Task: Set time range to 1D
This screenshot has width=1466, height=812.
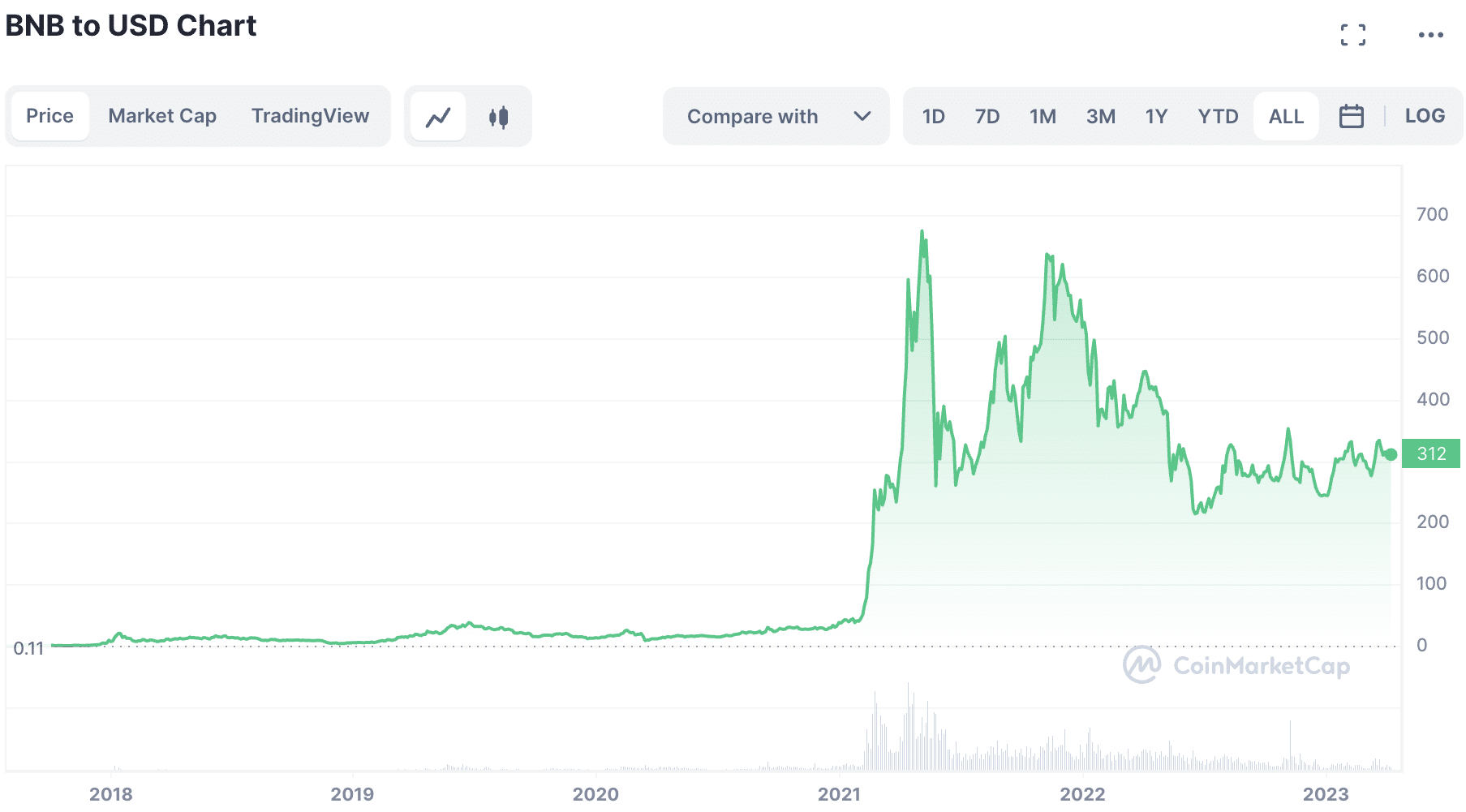Action: tap(933, 117)
